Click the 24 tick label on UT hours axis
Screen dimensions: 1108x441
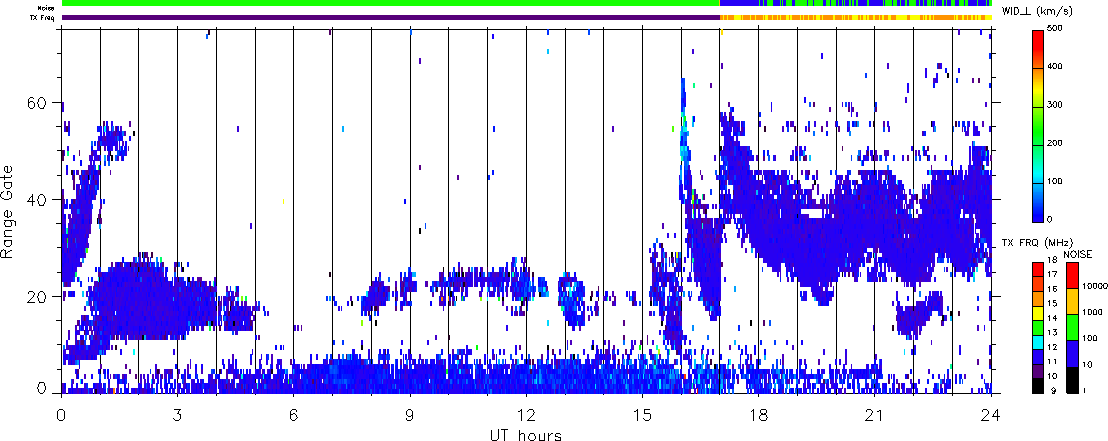pyautogui.click(x=991, y=415)
